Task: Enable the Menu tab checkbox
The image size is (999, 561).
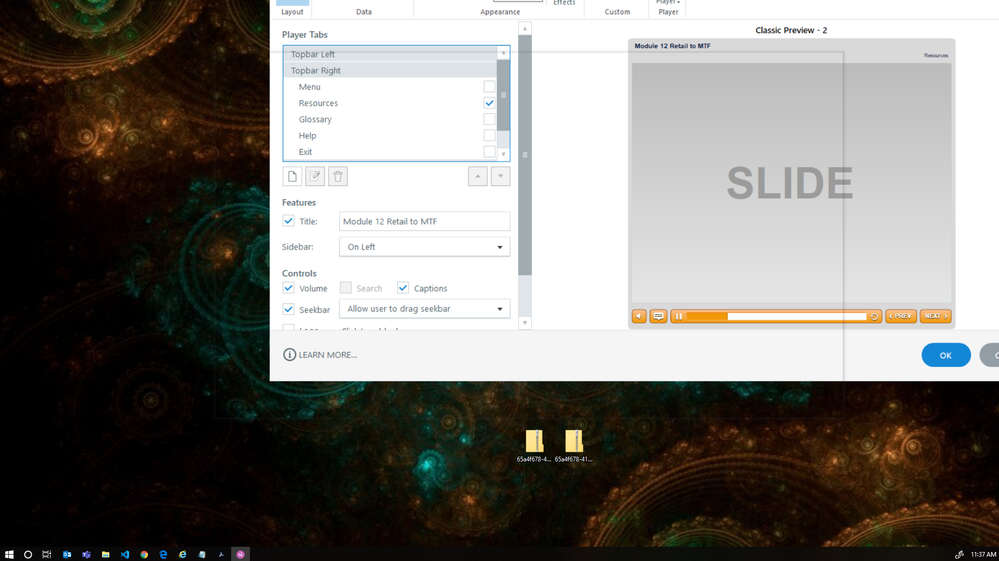Action: click(x=489, y=87)
